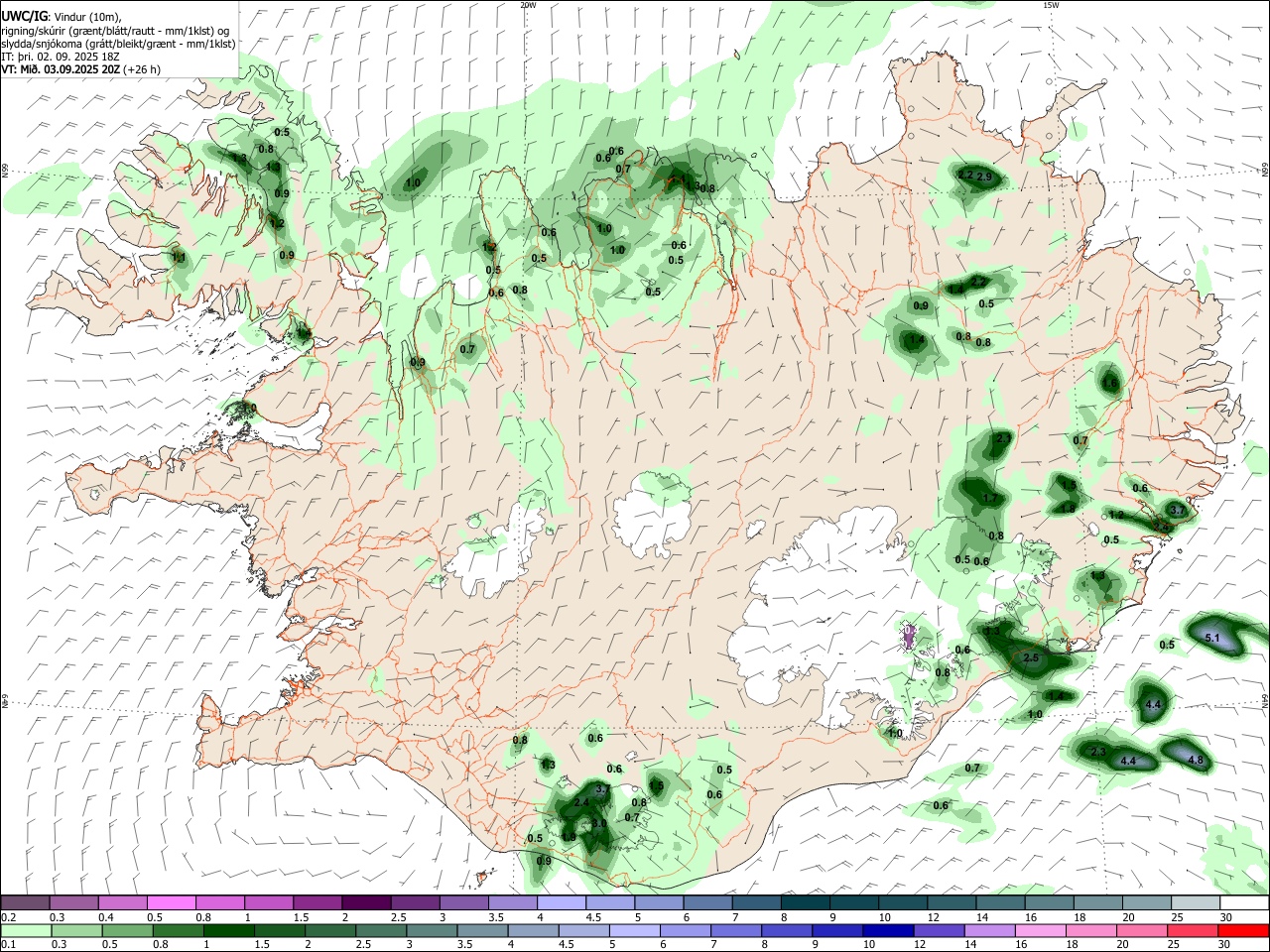Click the snow legend swatch between 8 and 9
Screen dimensions: 1270x952
click(804, 902)
